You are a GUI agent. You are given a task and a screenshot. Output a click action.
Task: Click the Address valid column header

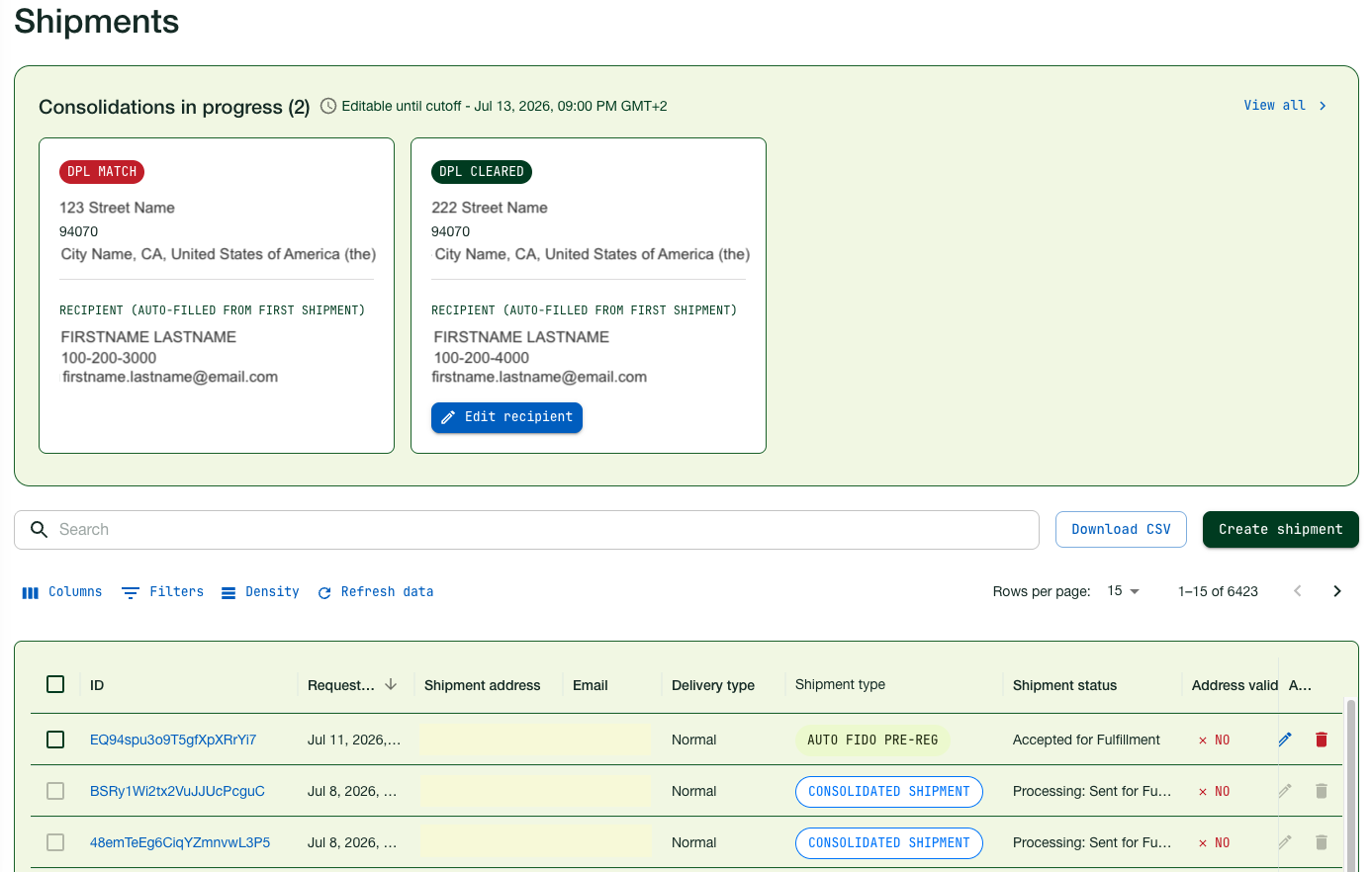(x=1235, y=685)
